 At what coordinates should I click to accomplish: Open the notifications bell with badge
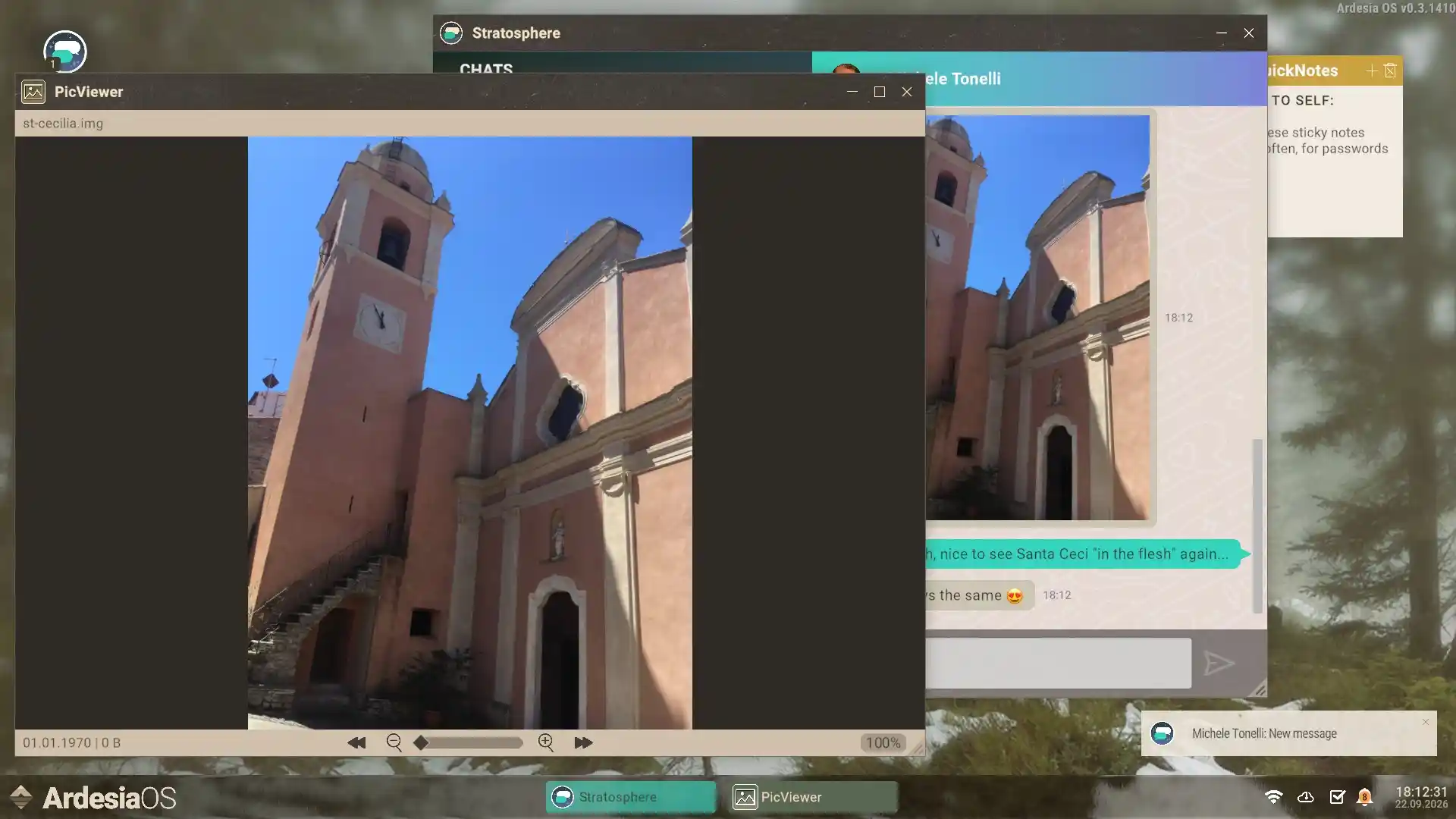(x=1365, y=797)
